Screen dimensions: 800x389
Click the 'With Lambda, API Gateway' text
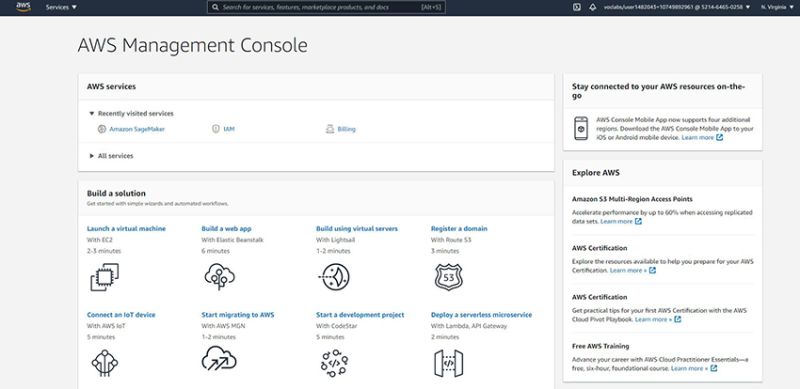(x=469, y=326)
